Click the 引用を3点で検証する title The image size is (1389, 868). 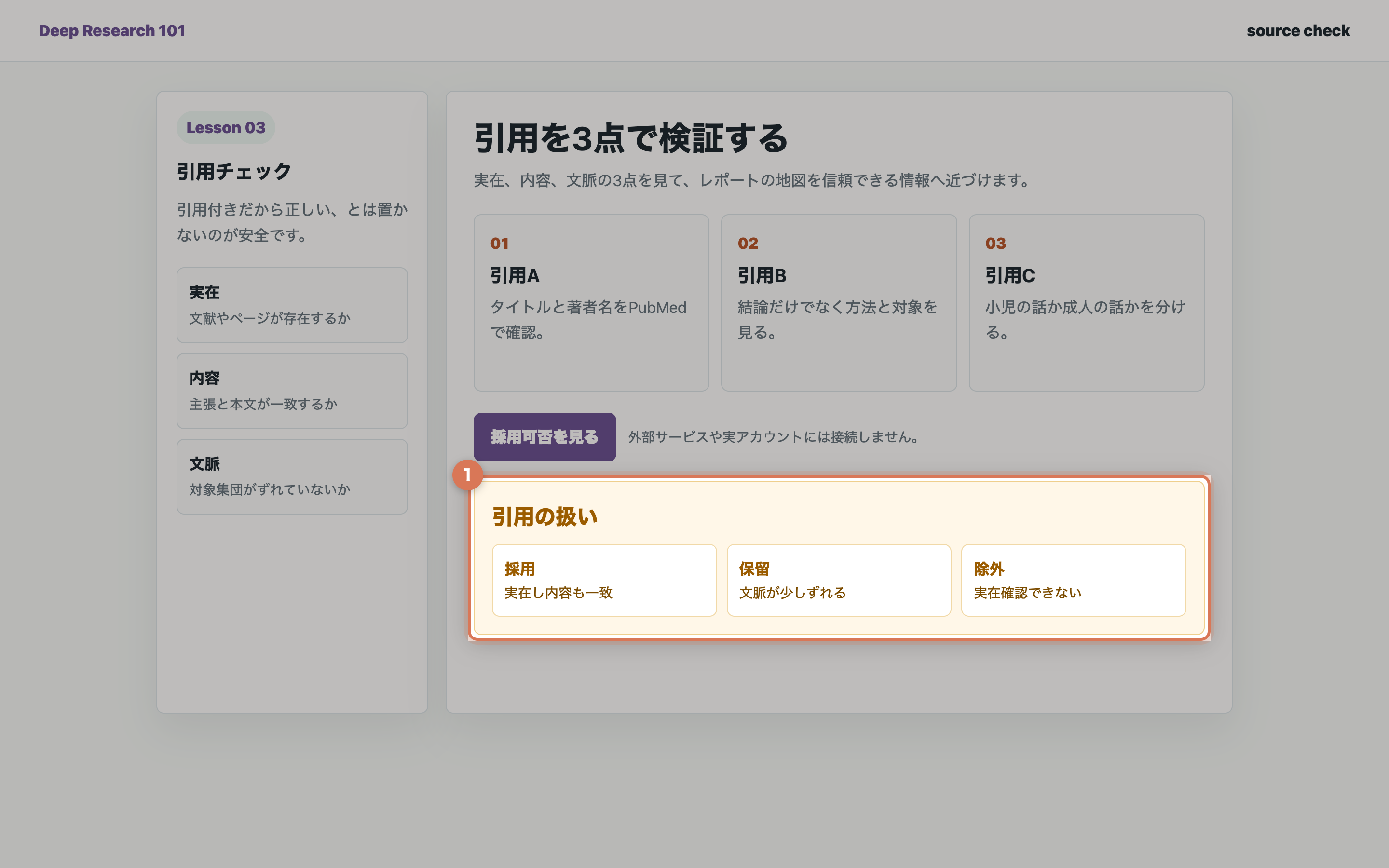click(x=631, y=138)
